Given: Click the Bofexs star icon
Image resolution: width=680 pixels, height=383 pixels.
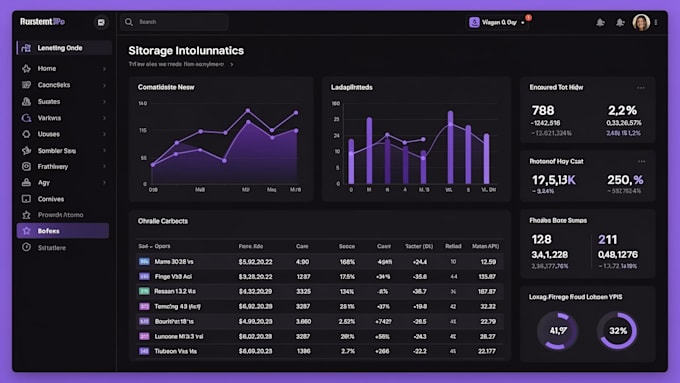Looking at the screenshot, I should [26, 231].
